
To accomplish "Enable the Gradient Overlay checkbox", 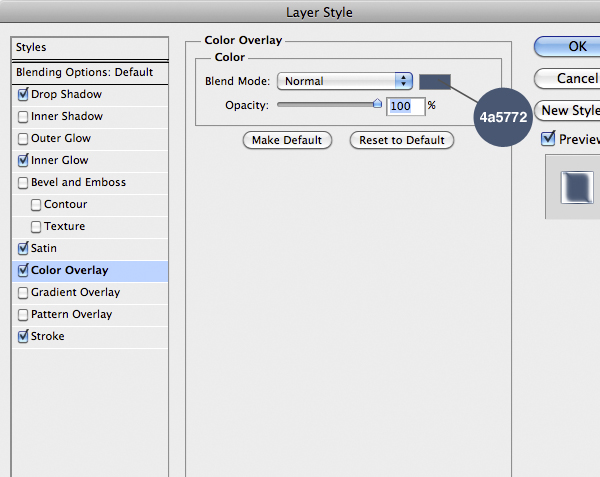I will (23, 293).
